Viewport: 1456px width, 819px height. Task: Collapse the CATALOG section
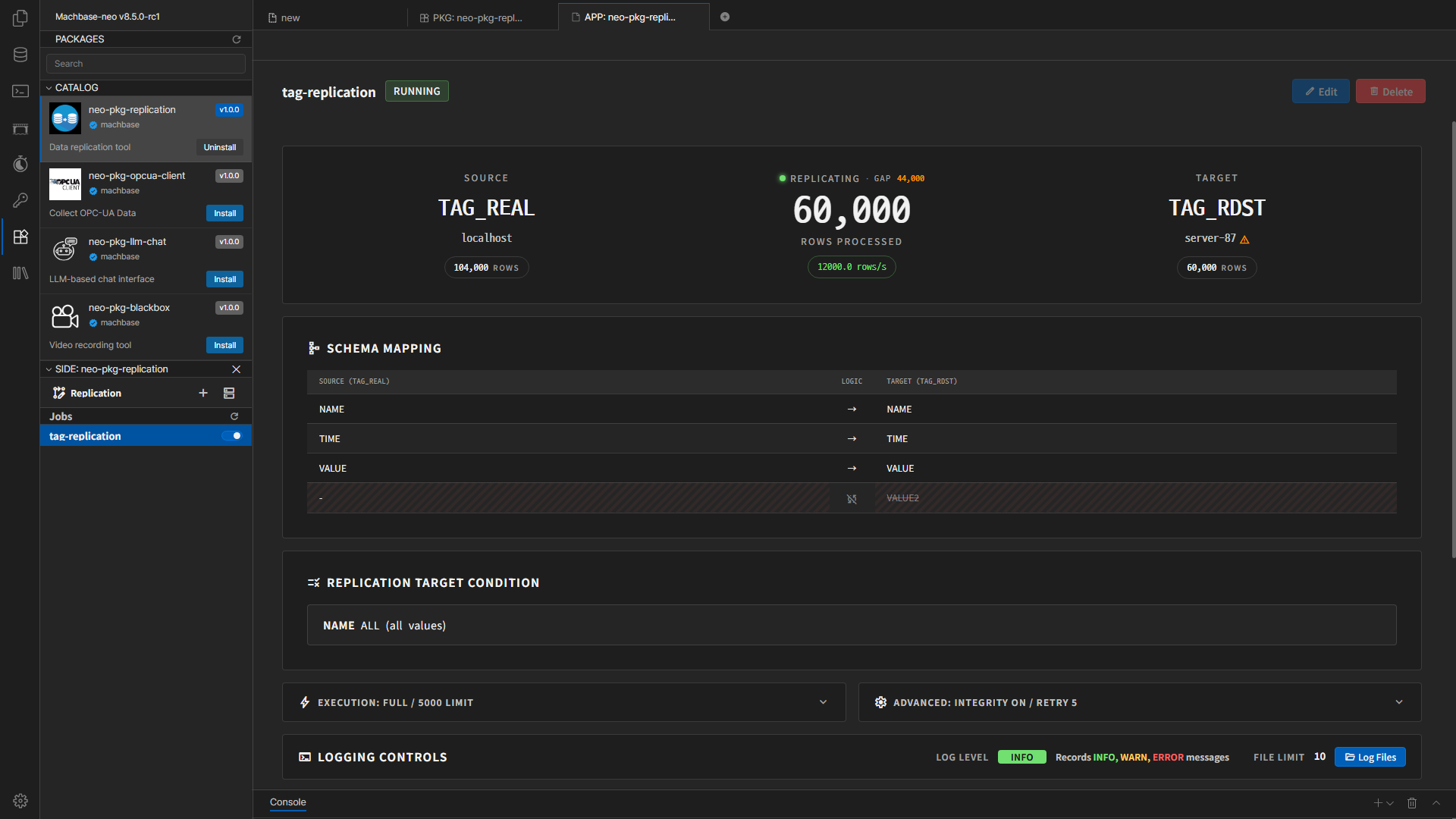tap(49, 88)
